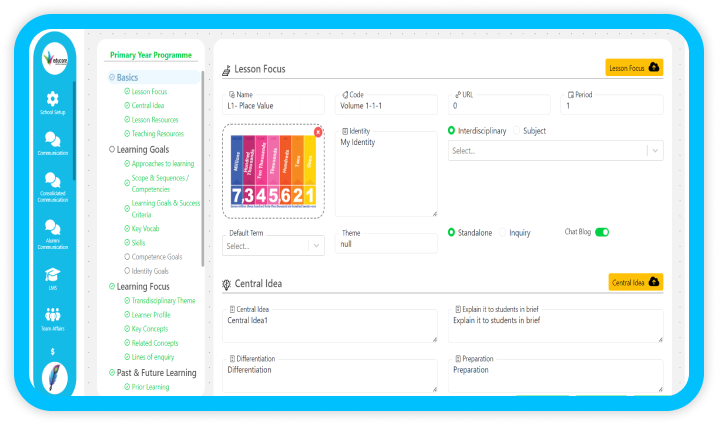Click the Team Affairs people icon
The width and height of the screenshot is (718, 425).
point(53,316)
